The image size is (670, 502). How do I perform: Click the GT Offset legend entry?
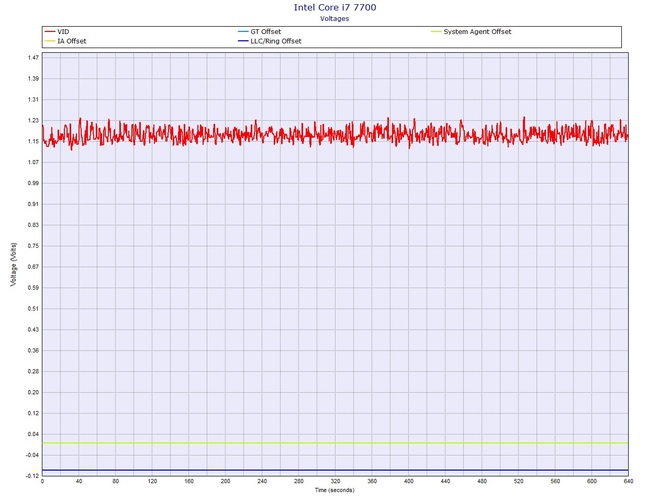(x=259, y=32)
